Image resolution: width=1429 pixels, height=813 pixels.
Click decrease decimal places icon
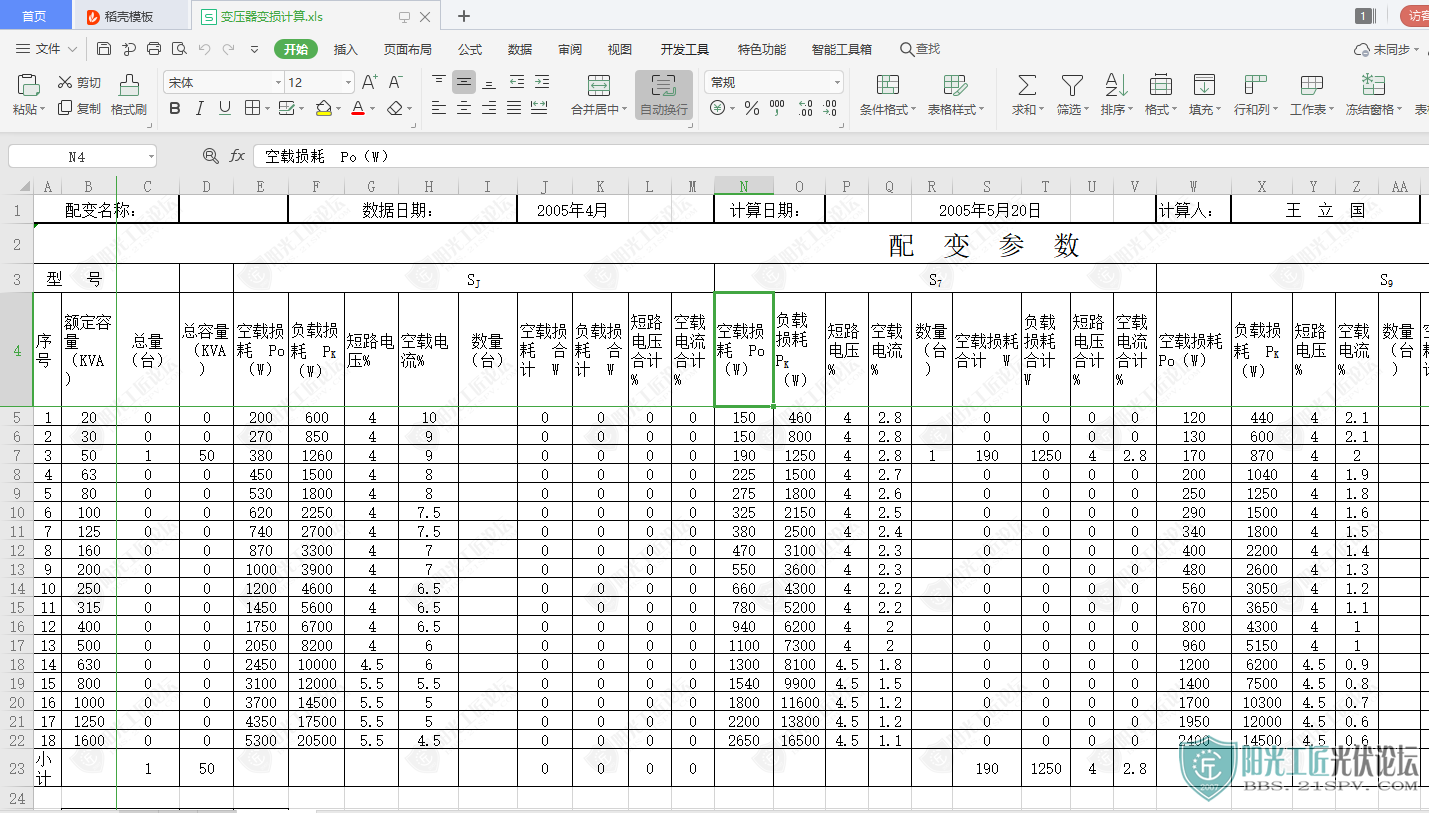pos(831,108)
